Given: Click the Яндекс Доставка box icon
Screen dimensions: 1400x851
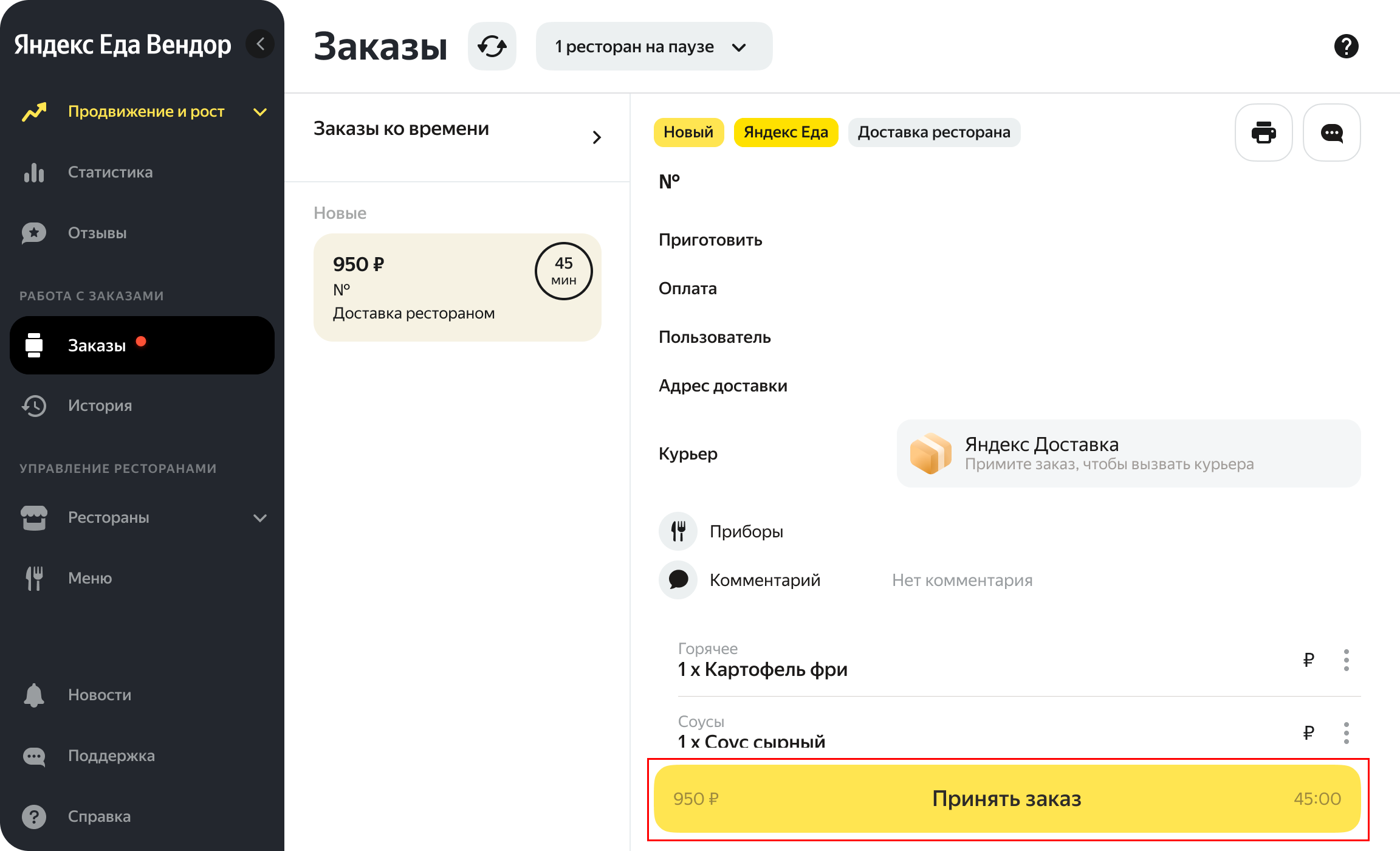Looking at the screenshot, I should [930, 453].
